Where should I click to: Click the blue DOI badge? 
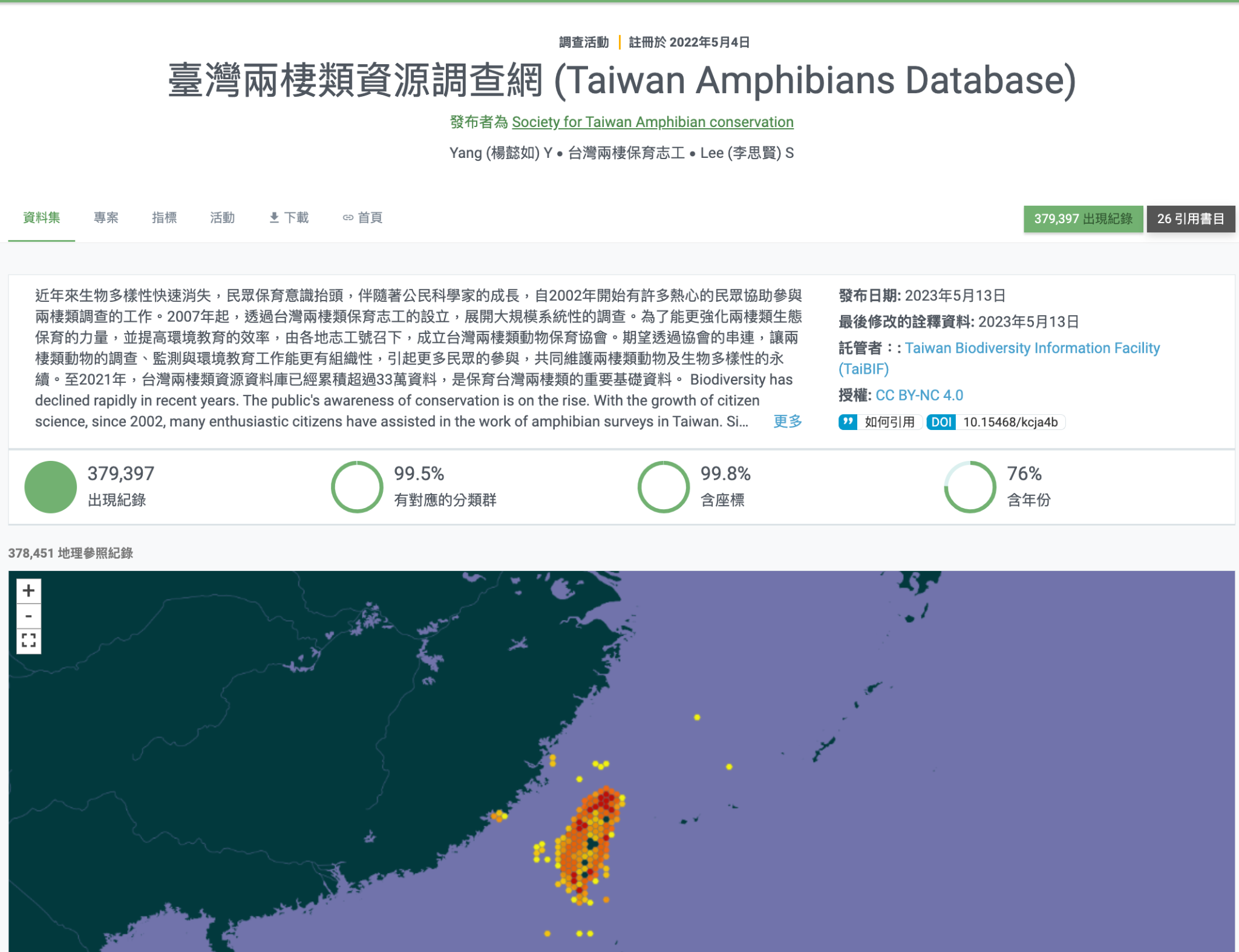click(x=941, y=422)
